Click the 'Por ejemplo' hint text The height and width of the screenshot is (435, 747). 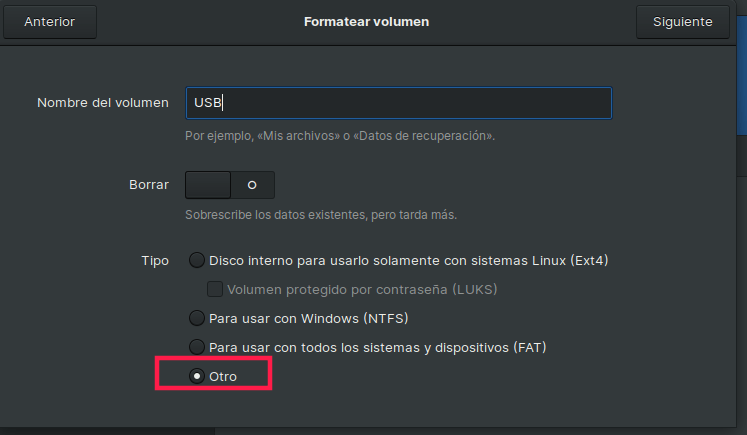(x=340, y=134)
